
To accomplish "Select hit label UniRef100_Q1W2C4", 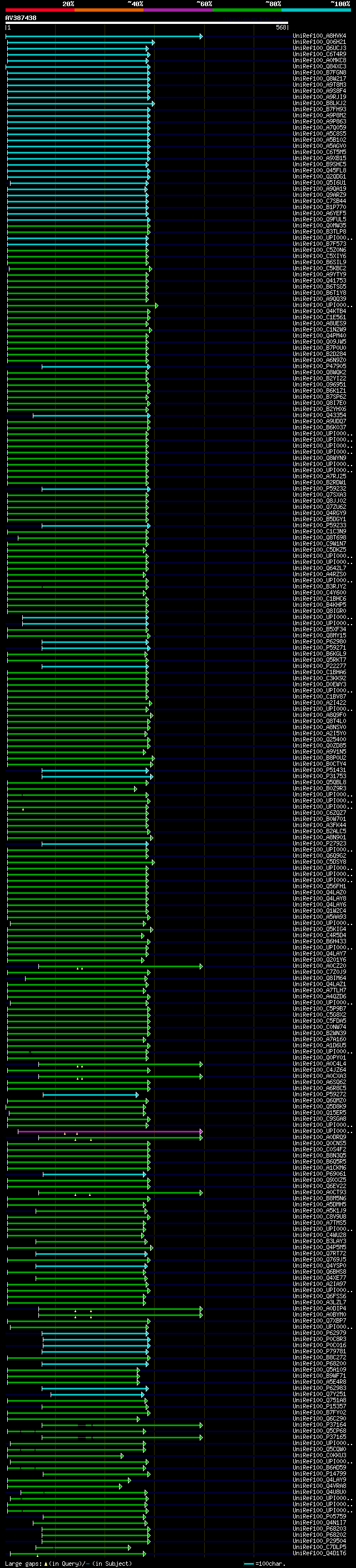I will click(319, 911).
